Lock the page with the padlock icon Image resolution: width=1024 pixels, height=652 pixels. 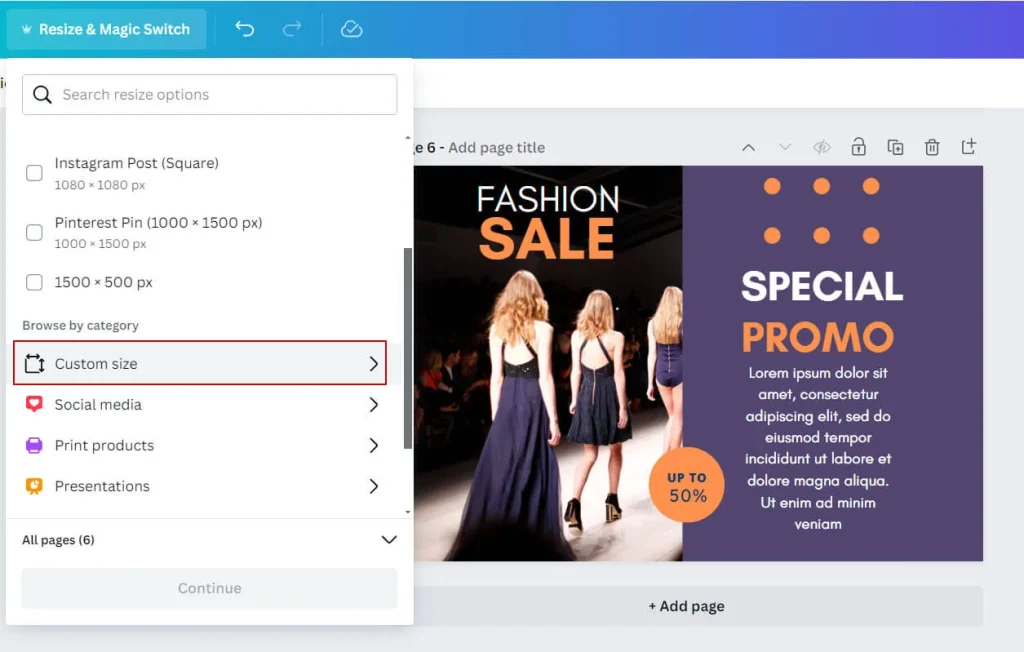858,147
